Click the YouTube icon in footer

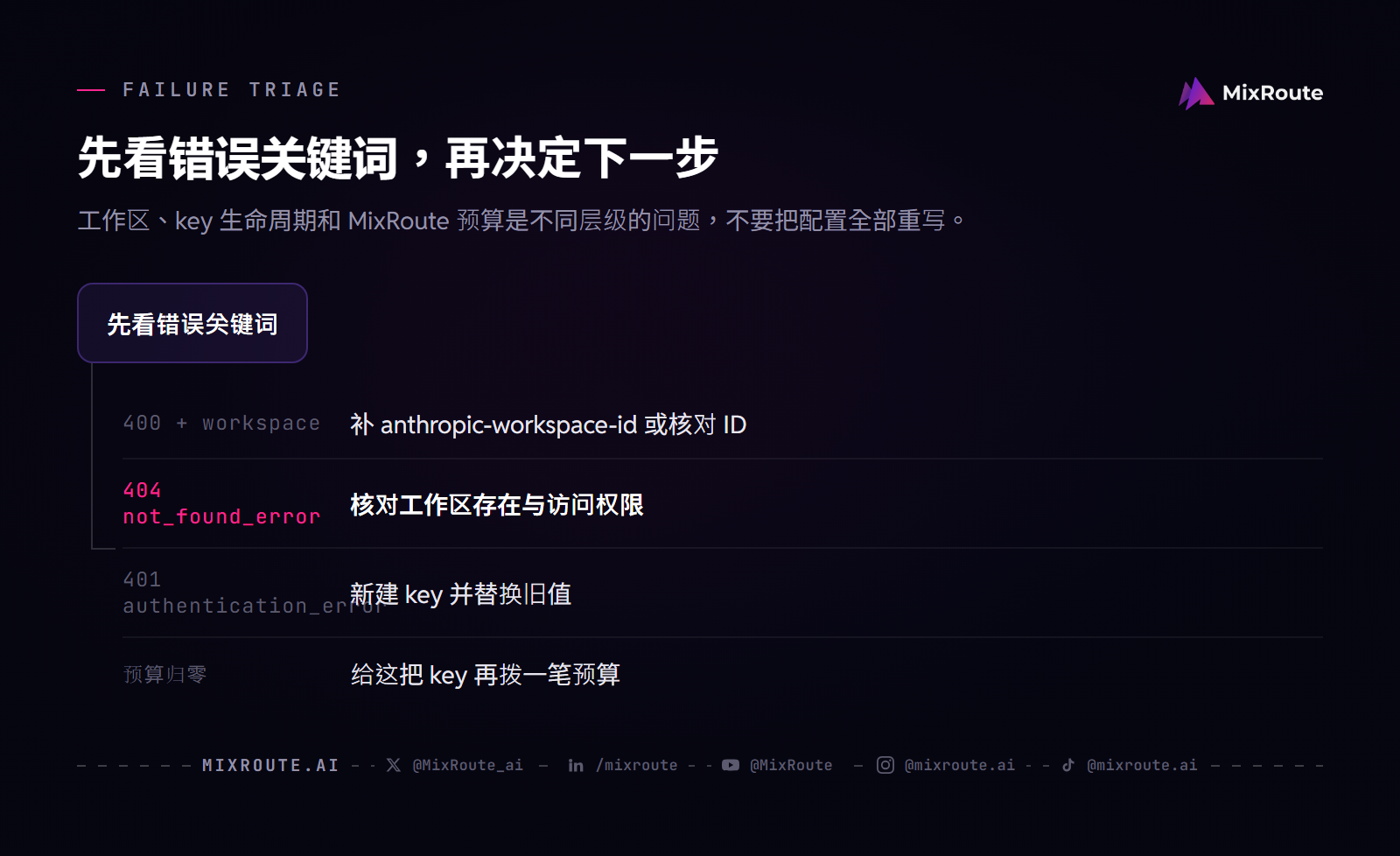point(731,765)
